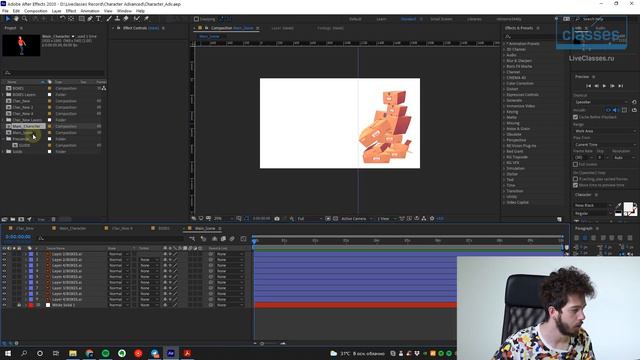Create a new folder in Project panel
Screen dimensions: 640x360
click(x=13, y=219)
